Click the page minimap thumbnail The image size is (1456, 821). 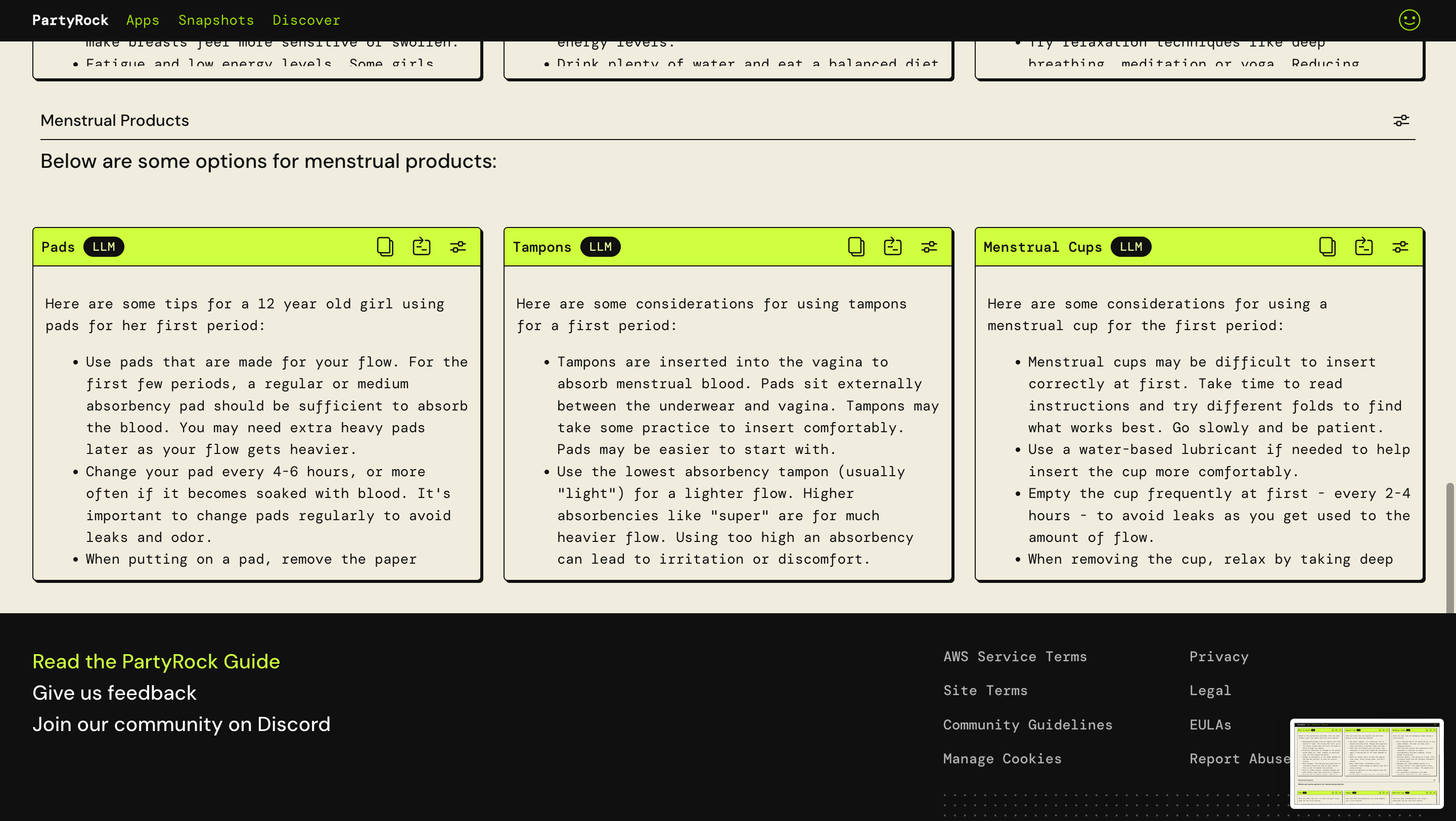point(1366,763)
